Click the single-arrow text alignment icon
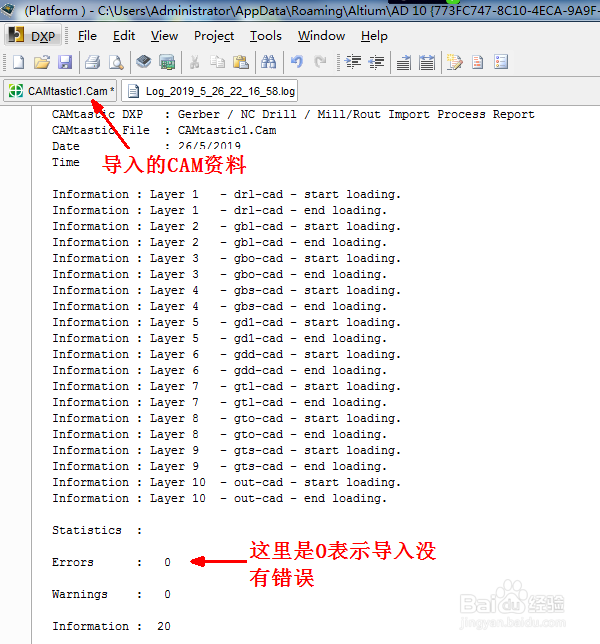The image size is (600, 644). point(404,62)
